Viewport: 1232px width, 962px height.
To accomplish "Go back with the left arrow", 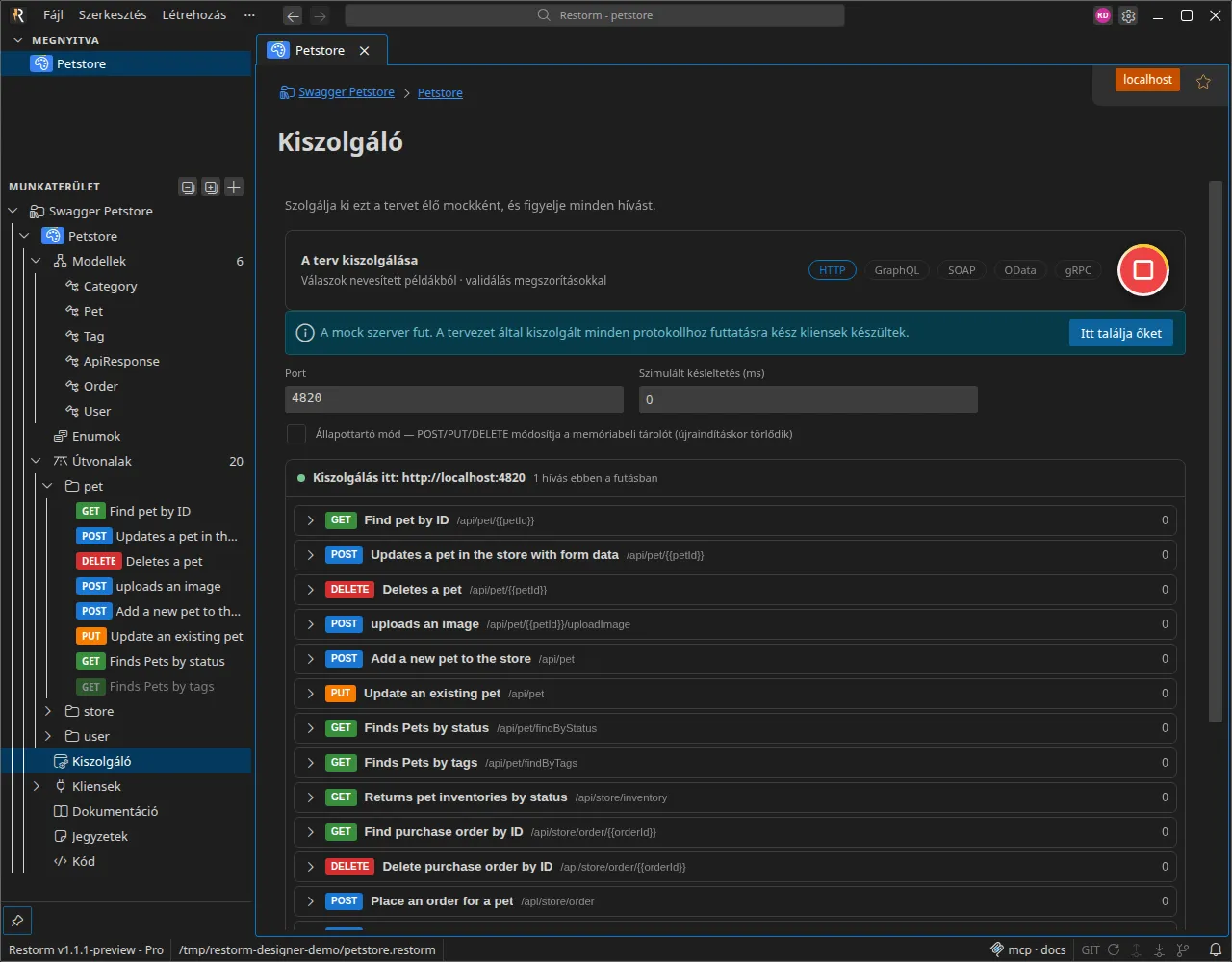I will pyautogui.click(x=294, y=15).
